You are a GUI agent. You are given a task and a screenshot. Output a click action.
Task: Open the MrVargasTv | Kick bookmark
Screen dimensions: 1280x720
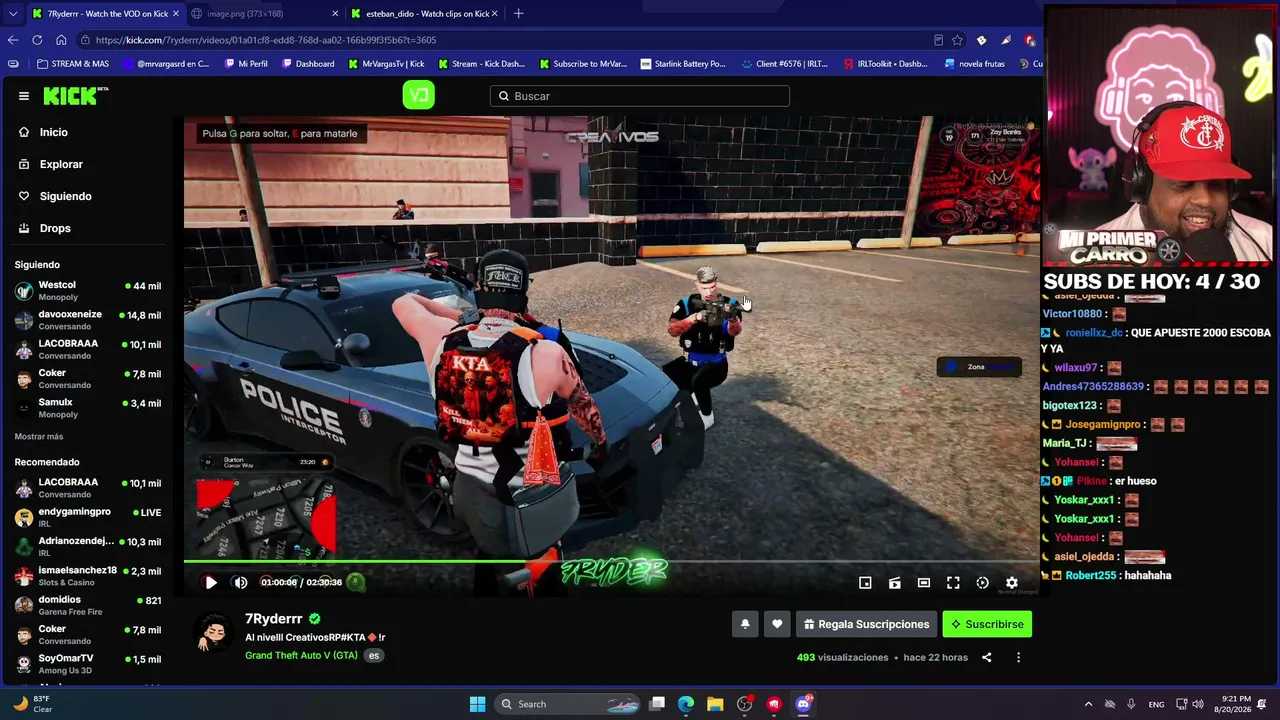386,64
